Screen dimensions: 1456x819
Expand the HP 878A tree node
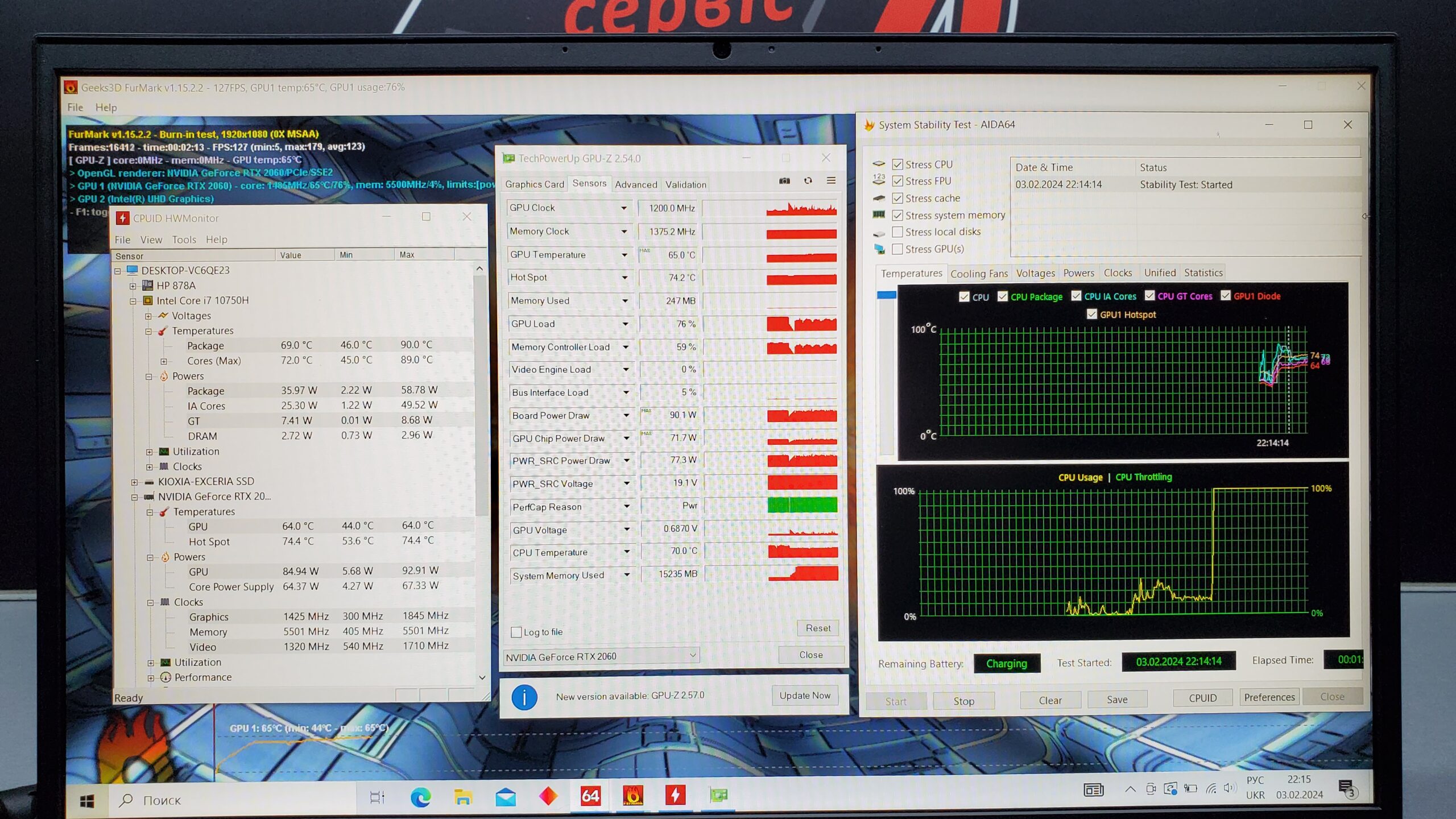[x=133, y=286]
